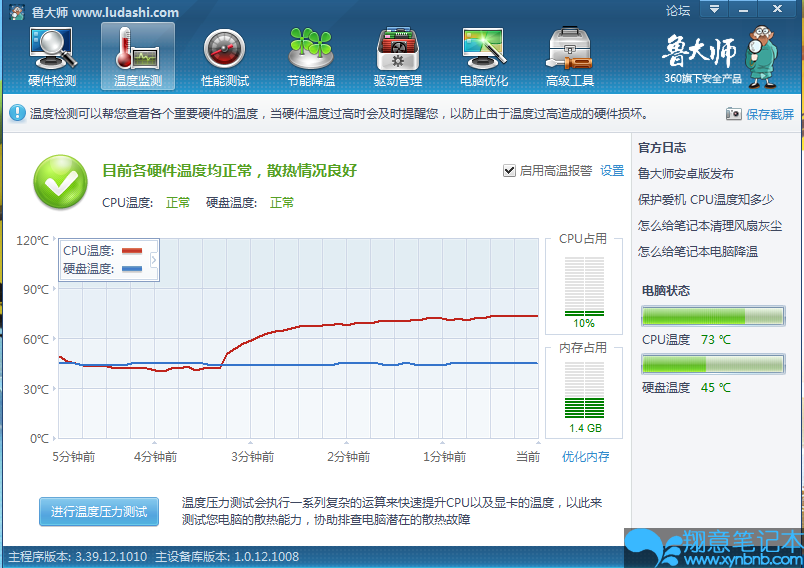Expand the chart legend arrow
This screenshot has height=568, width=804.
pos(153,260)
